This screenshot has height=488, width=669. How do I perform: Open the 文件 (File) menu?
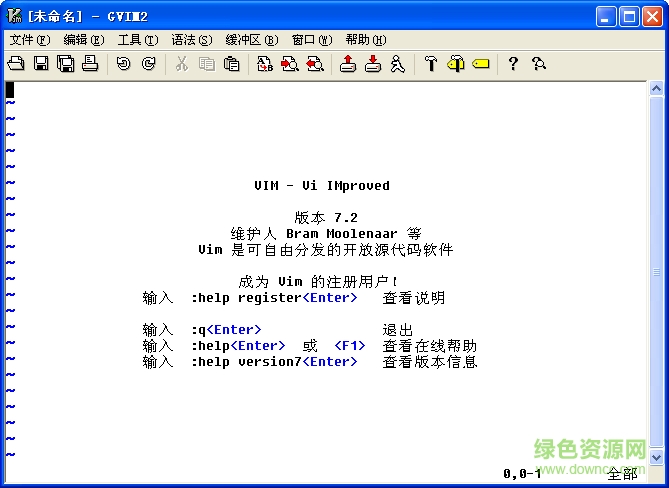[x=29, y=40]
